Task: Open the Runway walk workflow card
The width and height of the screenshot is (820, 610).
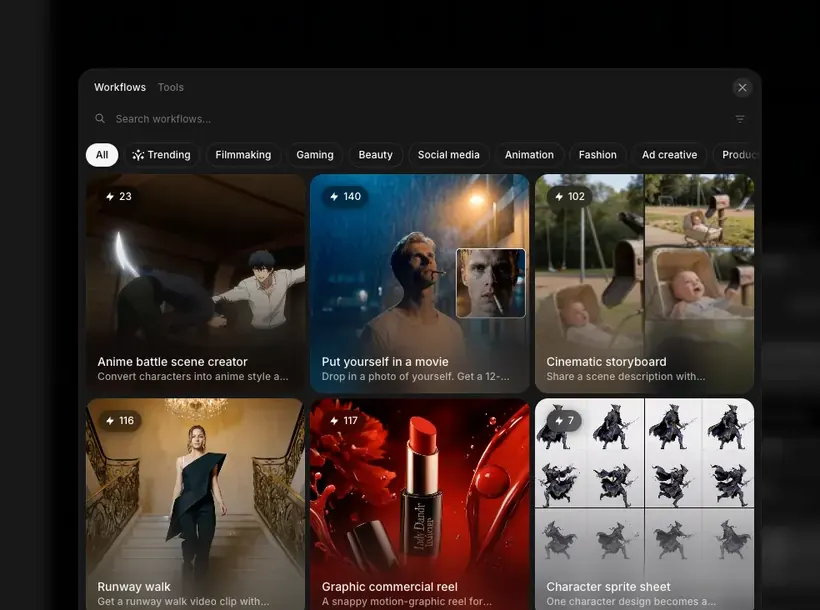Action: [x=196, y=504]
